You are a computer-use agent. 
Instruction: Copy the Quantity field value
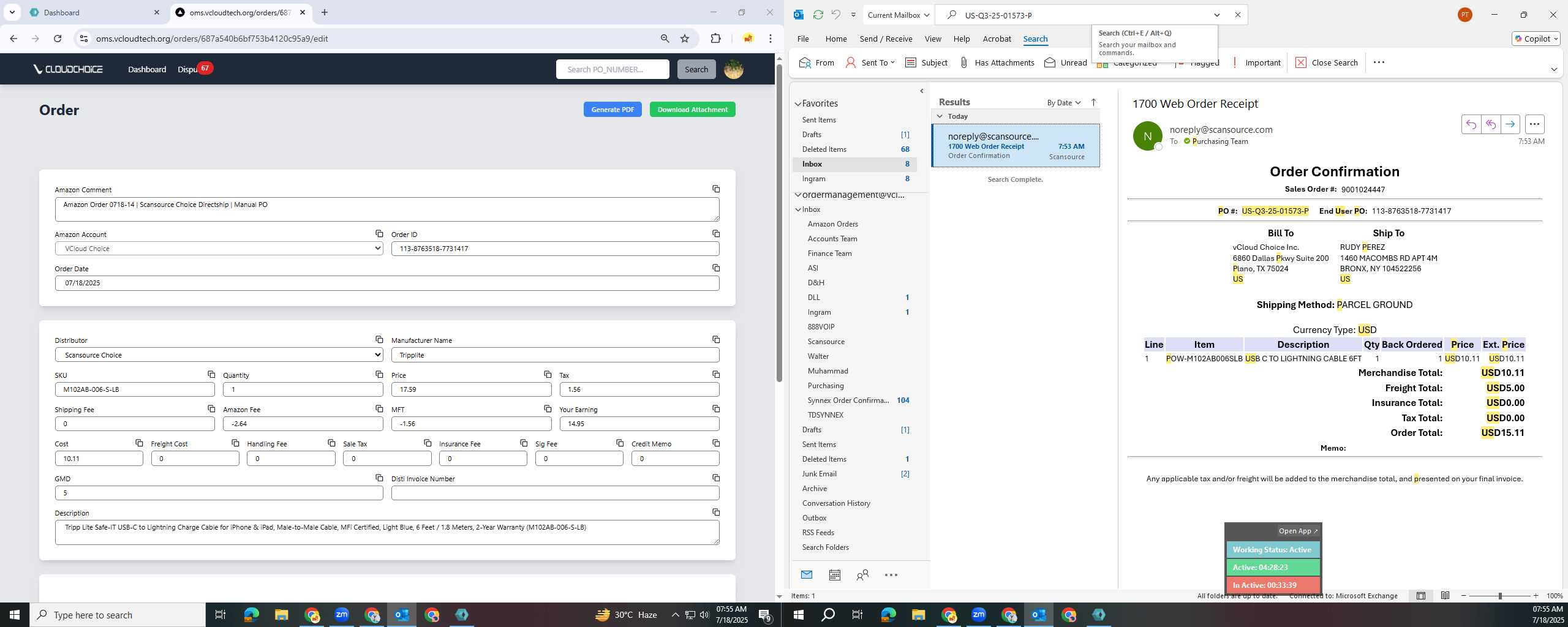[379, 374]
